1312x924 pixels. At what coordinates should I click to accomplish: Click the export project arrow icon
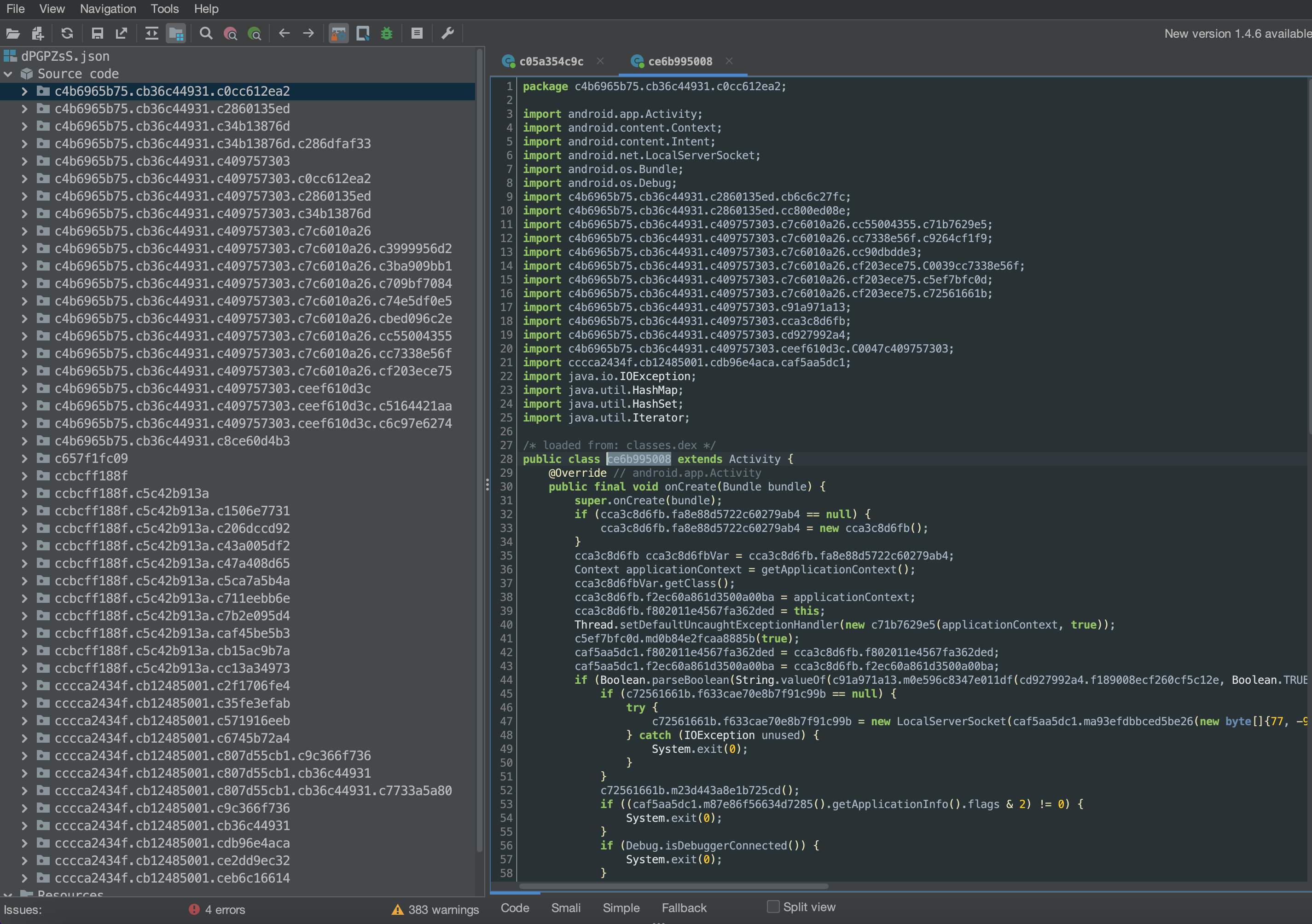[121, 34]
